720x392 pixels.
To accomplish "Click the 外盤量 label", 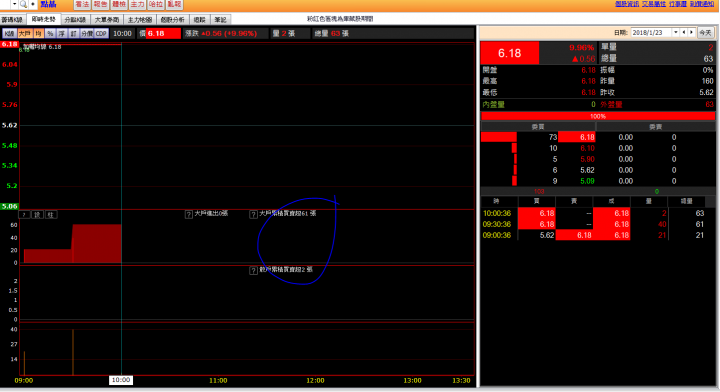I will click(x=611, y=105).
